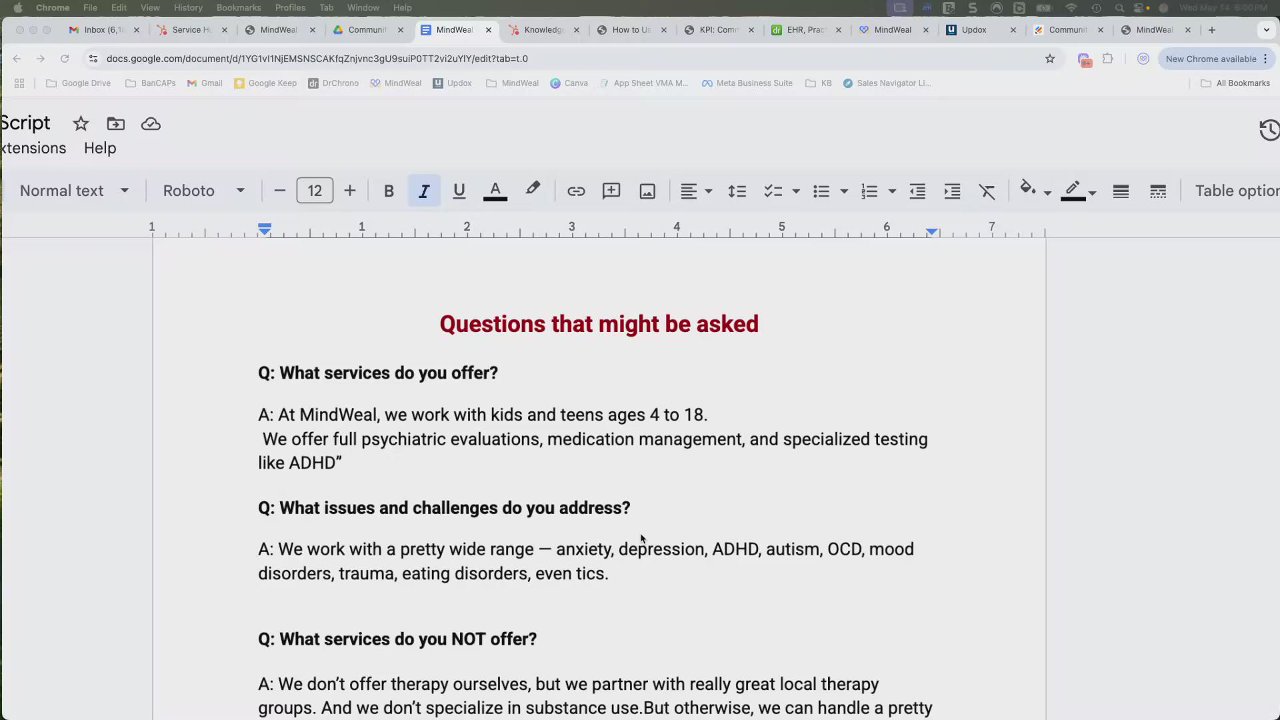The height and width of the screenshot is (720, 1280).
Task: Increase the paragraph indent
Action: pos(952,191)
